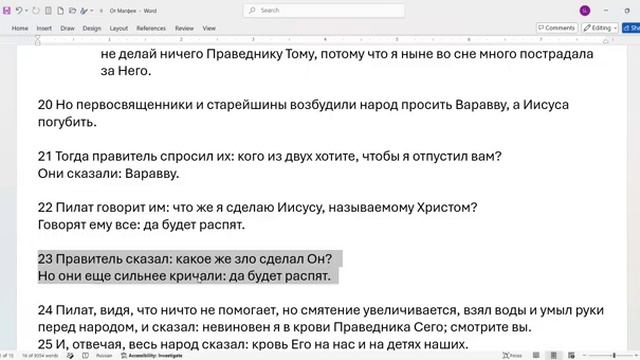This screenshot has width=640, height=360.
Task: Open the Comments pane button
Action: tap(556, 28)
